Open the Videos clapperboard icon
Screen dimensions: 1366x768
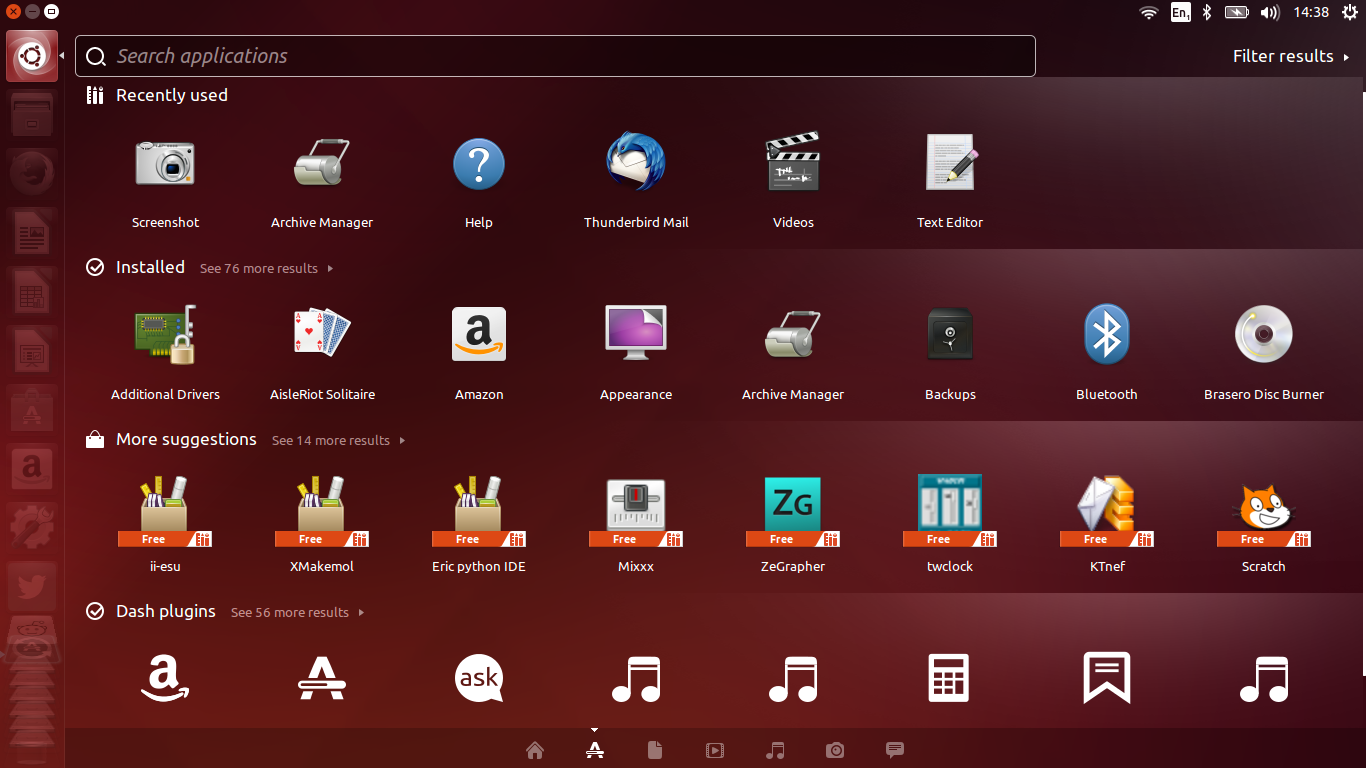(793, 162)
